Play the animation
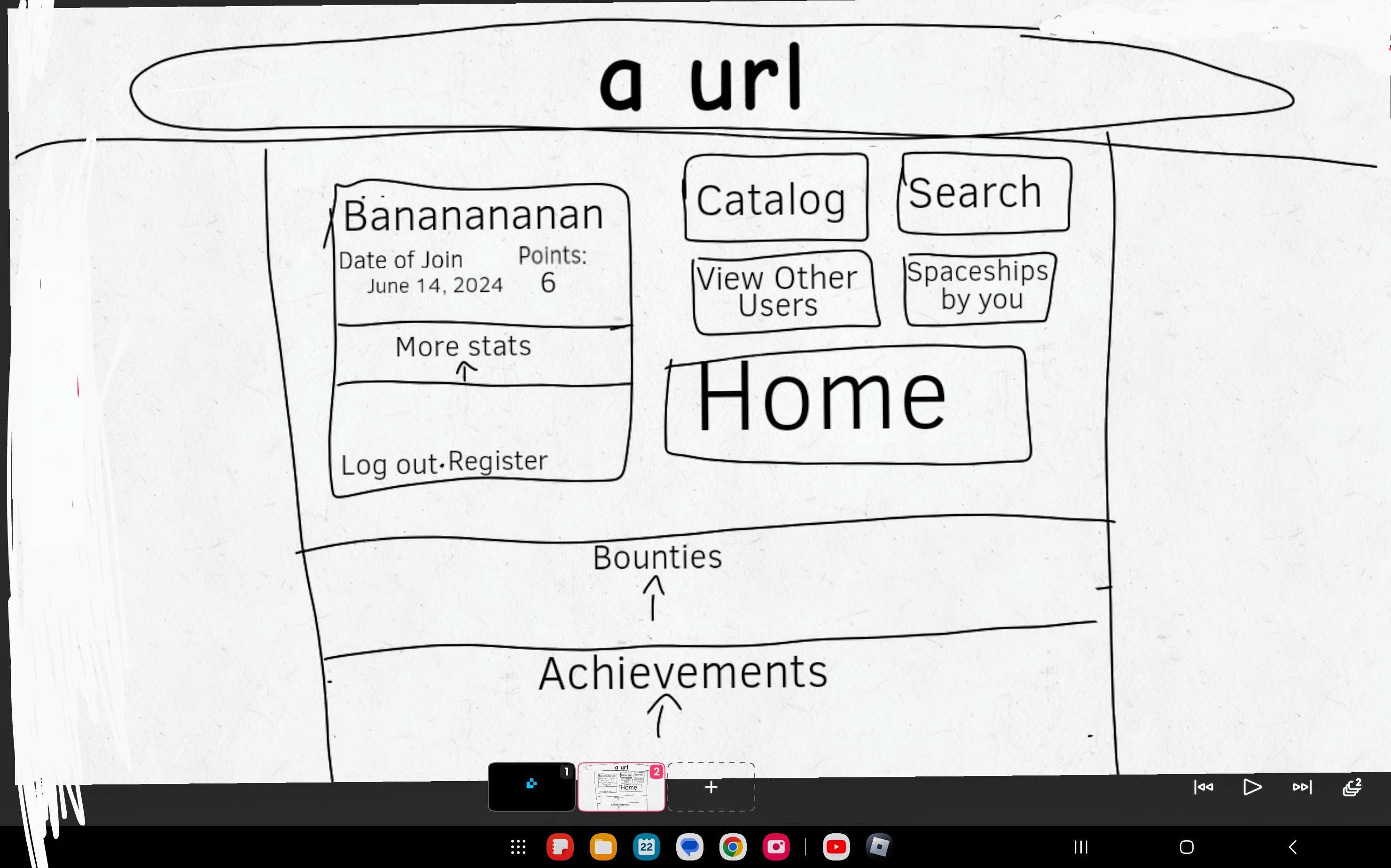 [1252, 787]
